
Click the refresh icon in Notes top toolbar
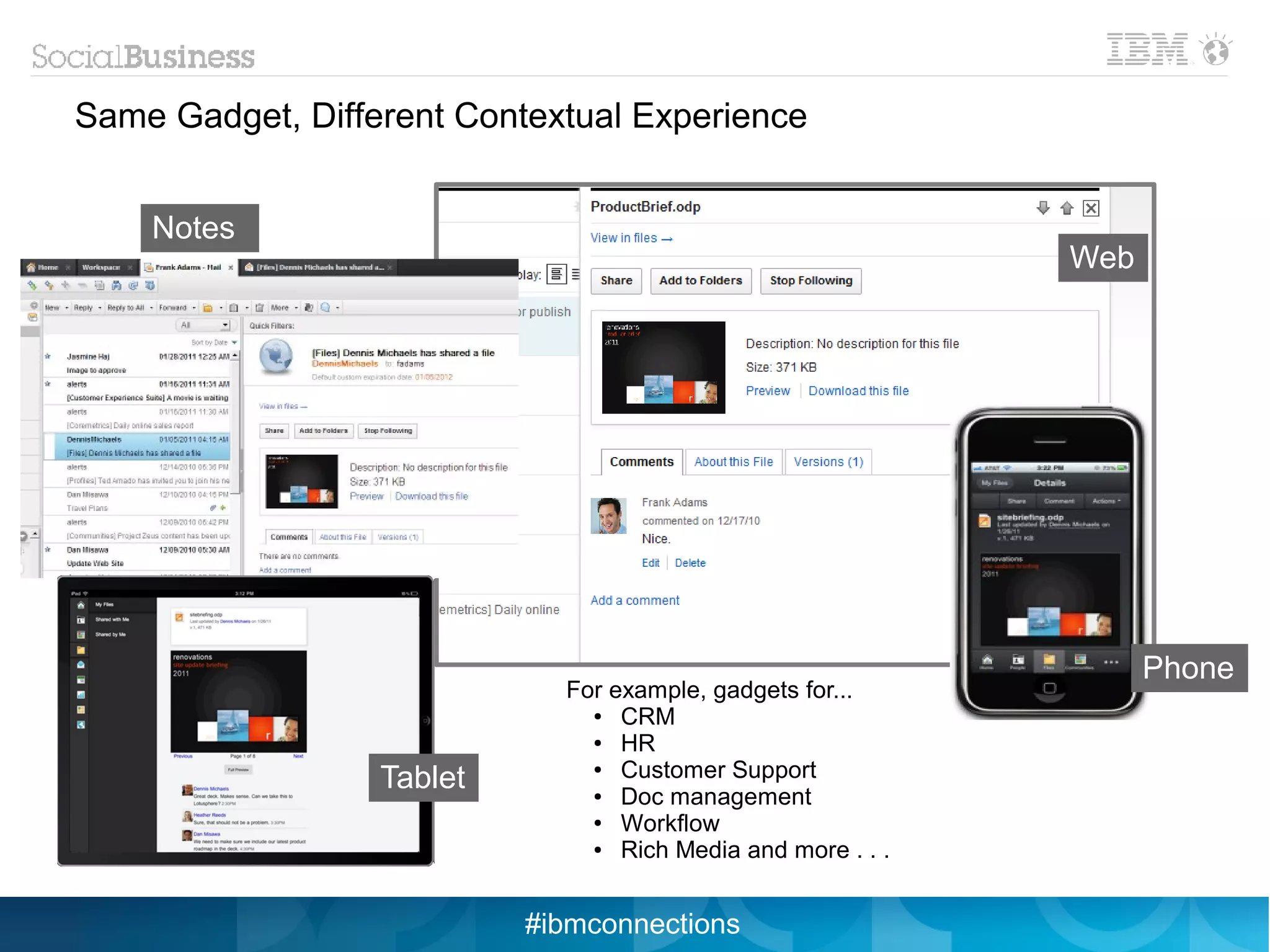coord(133,285)
